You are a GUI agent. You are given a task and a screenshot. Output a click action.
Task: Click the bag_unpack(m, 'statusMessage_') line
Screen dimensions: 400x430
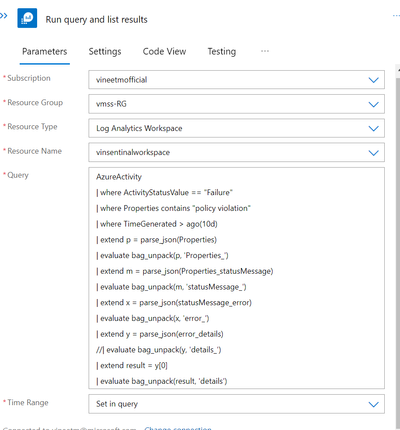tap(171, 287)
